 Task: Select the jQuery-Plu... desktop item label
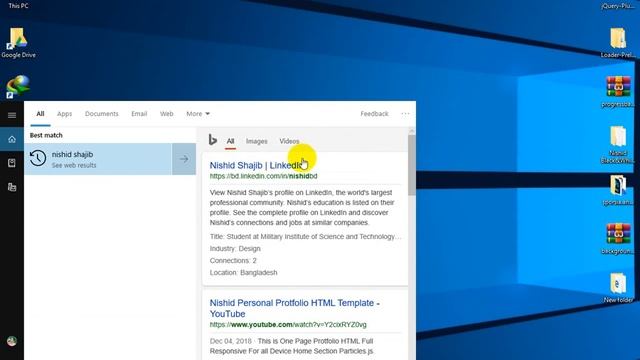(x=618, y=6)
